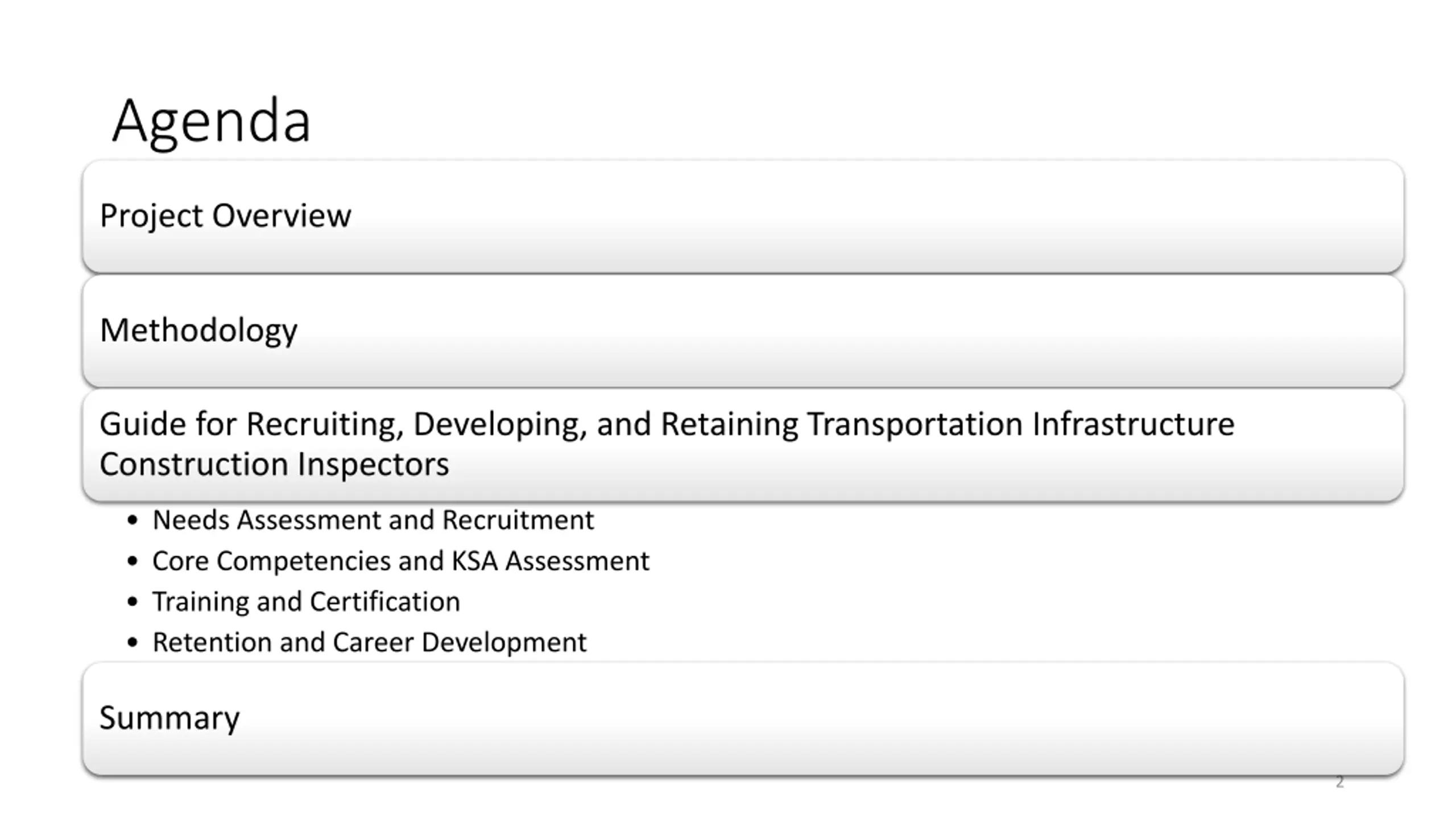
Task: Click the Guide for Recruiting agenda box
Action: (743, 445)
